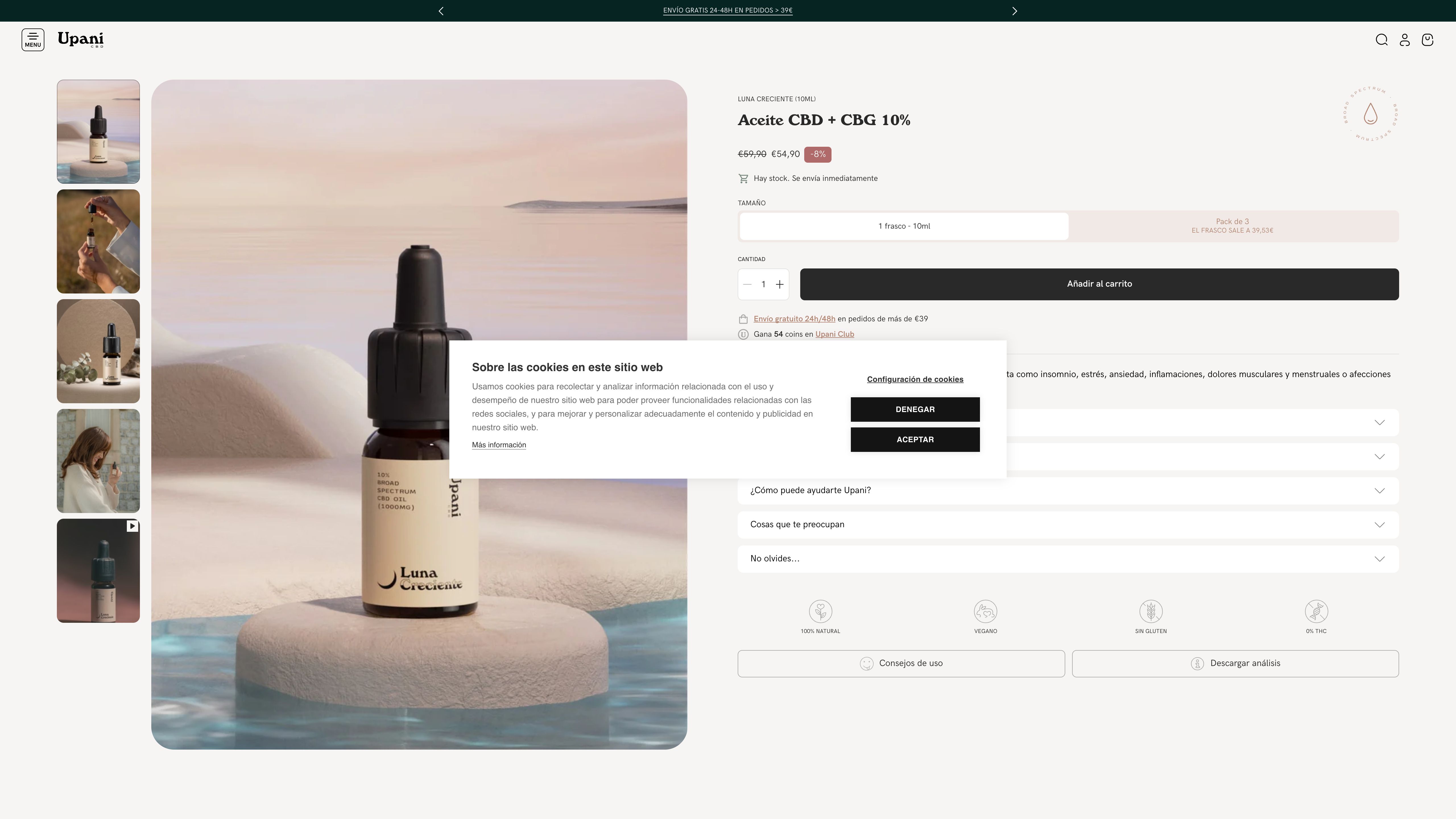This screenshot has width=1456, height=819.
Task: Click the stock cart icon
Action: click(x=743, y=178)
